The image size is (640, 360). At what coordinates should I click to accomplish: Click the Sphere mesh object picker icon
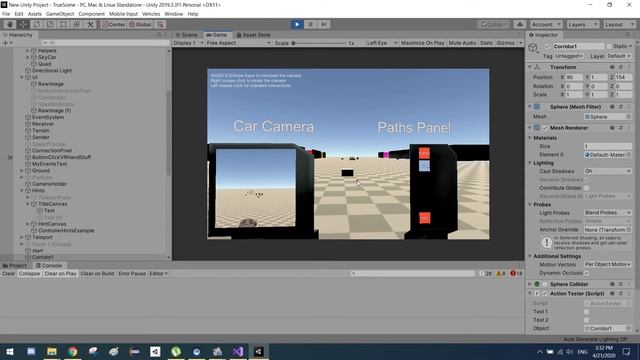click(x=629, y=117)
